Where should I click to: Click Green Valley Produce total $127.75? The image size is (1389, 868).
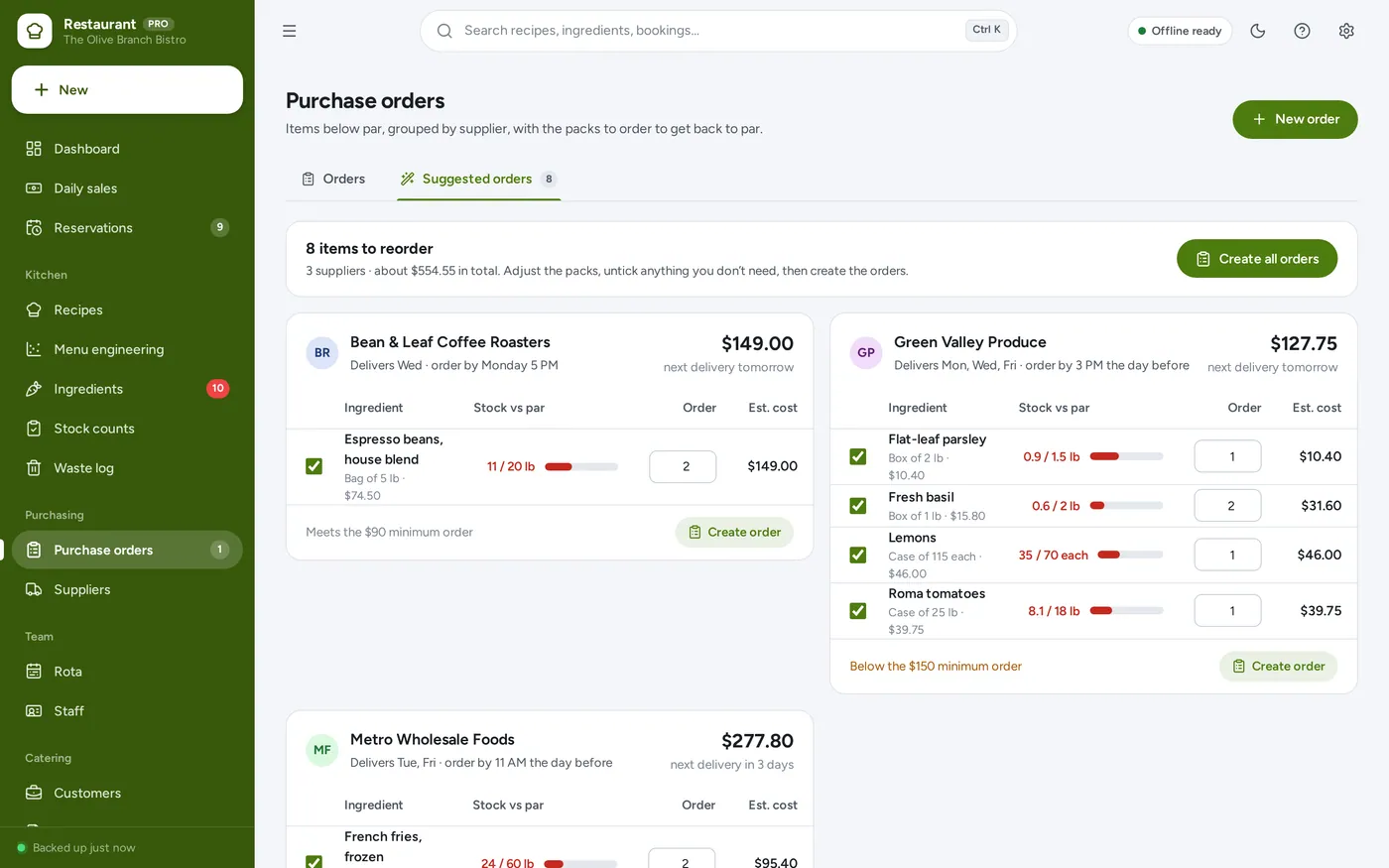1304,343
